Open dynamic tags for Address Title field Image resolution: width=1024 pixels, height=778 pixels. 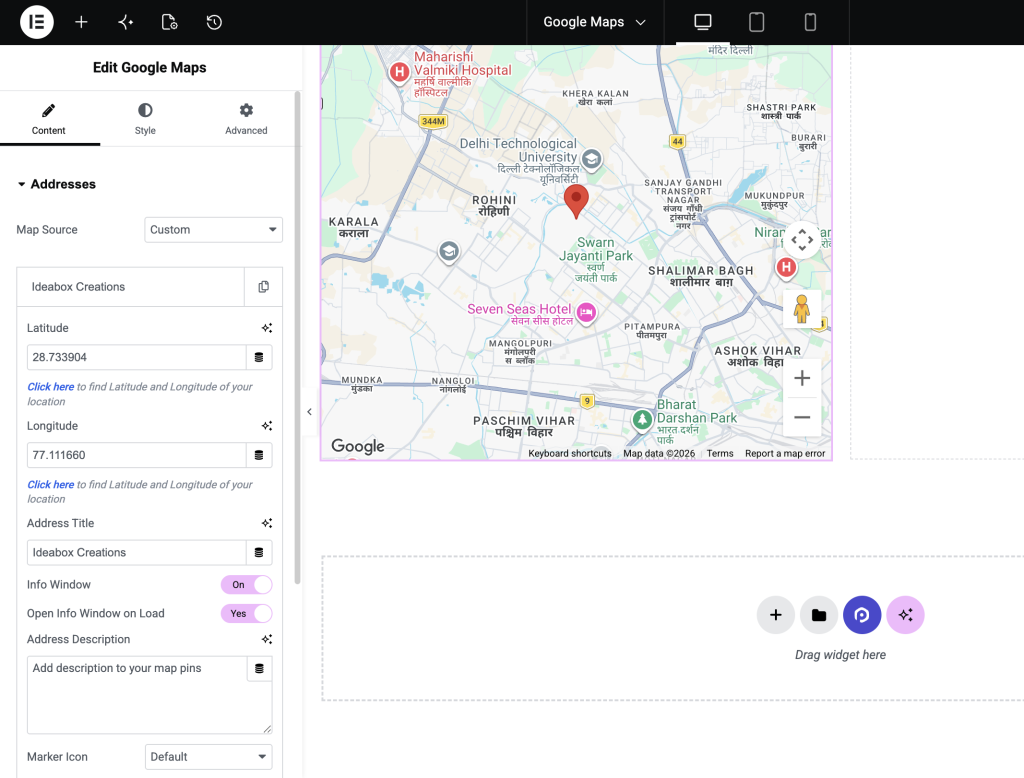(259, 553)
